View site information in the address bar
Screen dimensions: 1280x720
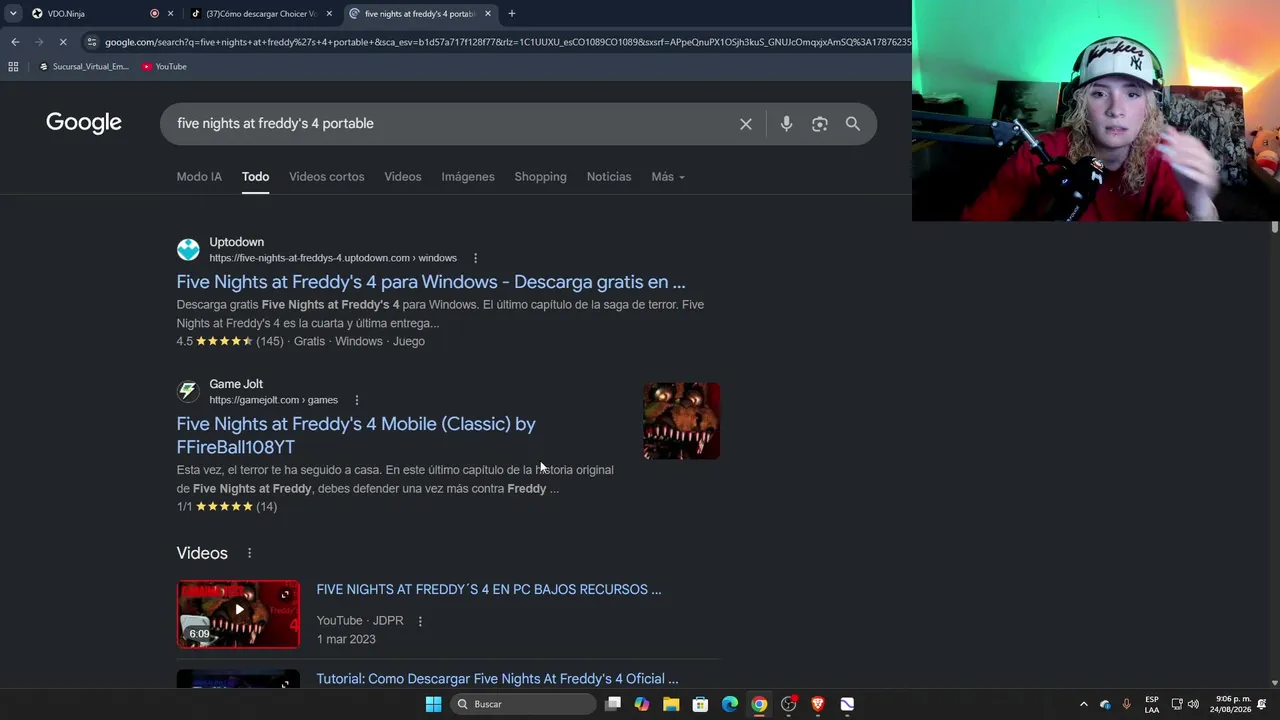click(92, 42)
